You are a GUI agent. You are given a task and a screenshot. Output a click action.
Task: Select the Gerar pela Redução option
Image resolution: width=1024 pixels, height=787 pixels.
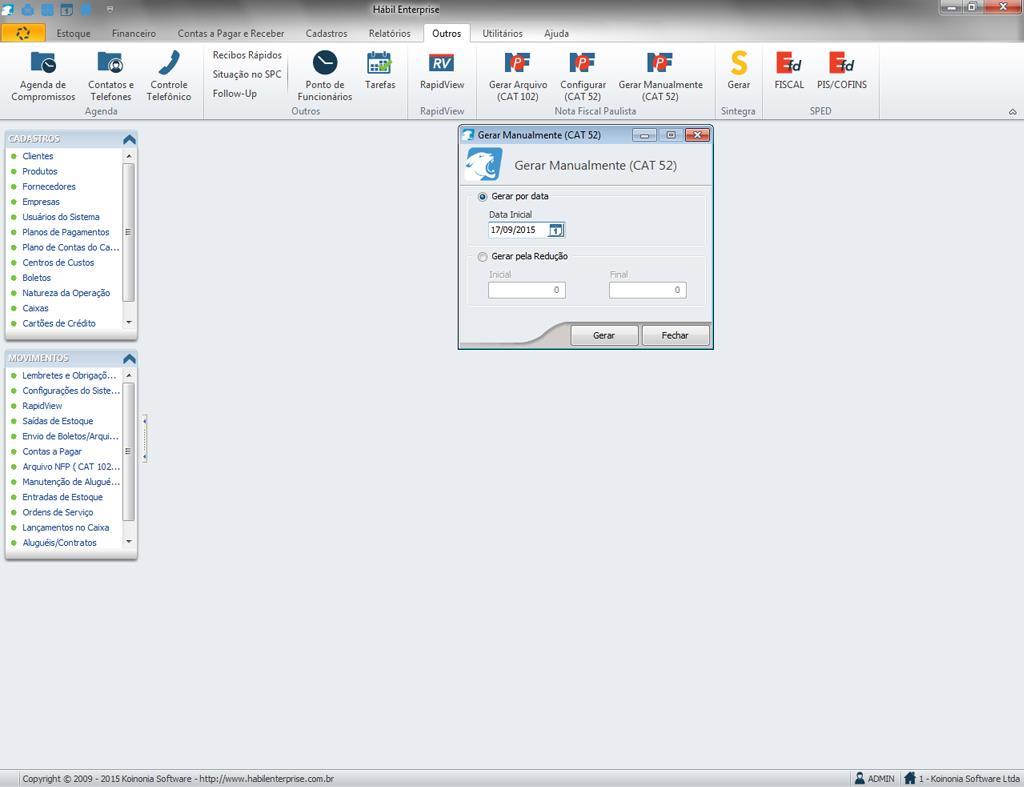pos(483,257)
